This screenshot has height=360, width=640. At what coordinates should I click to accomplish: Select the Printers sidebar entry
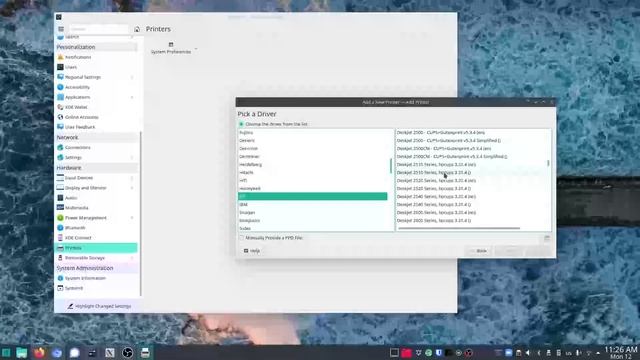(x=96, y=248)
